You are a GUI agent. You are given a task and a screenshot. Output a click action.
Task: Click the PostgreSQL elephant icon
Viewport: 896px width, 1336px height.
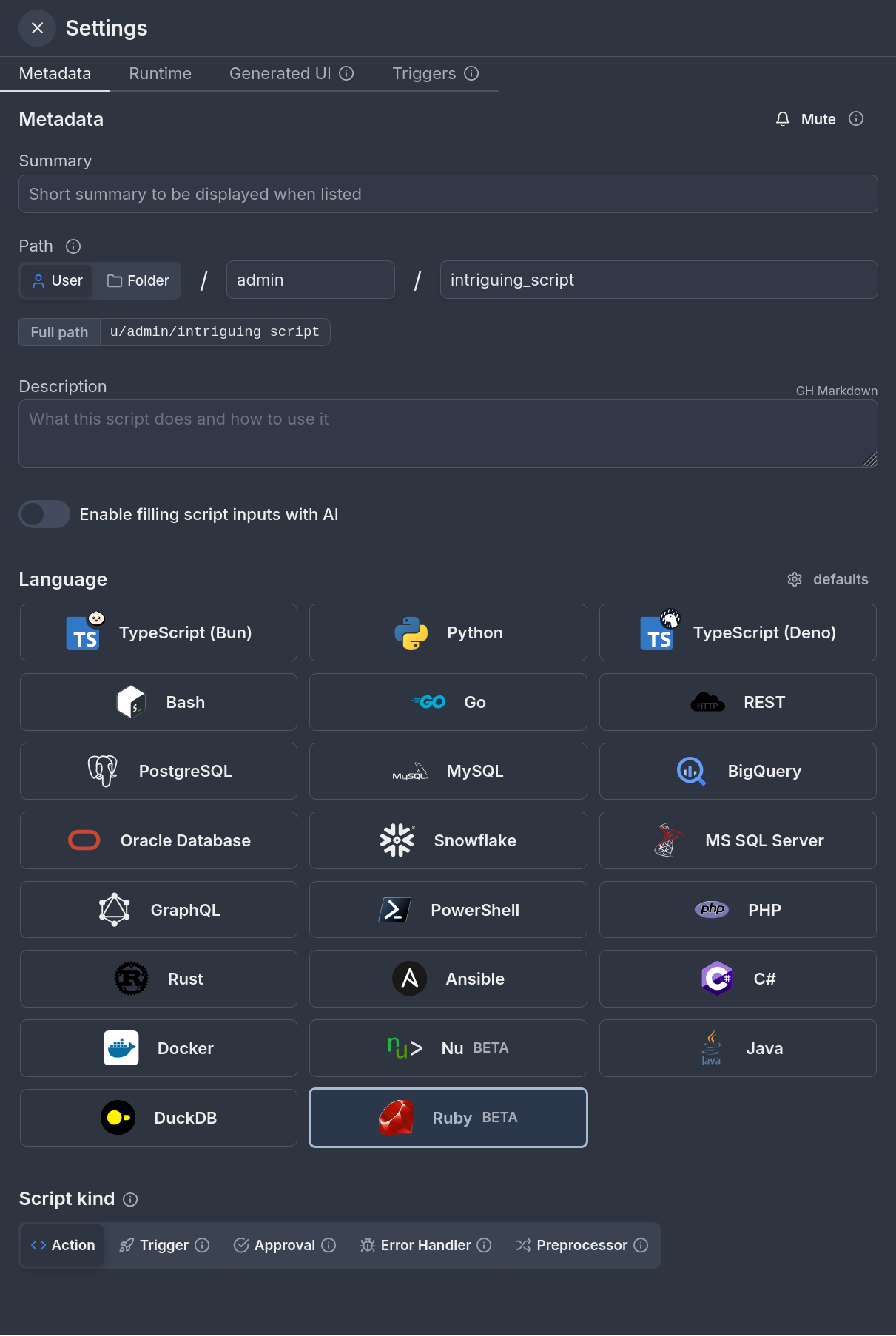pyautogui.click(x=103, y=771)
